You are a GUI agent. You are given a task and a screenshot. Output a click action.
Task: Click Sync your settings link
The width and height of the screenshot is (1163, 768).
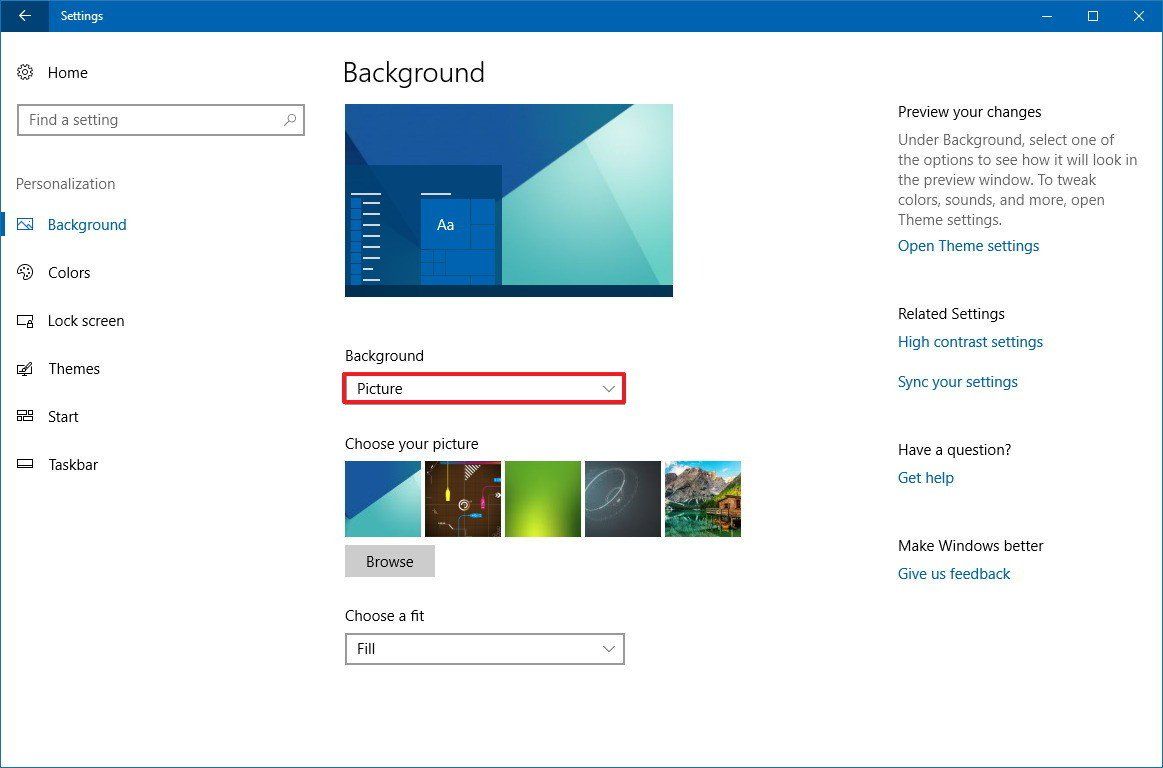[957, 381]
